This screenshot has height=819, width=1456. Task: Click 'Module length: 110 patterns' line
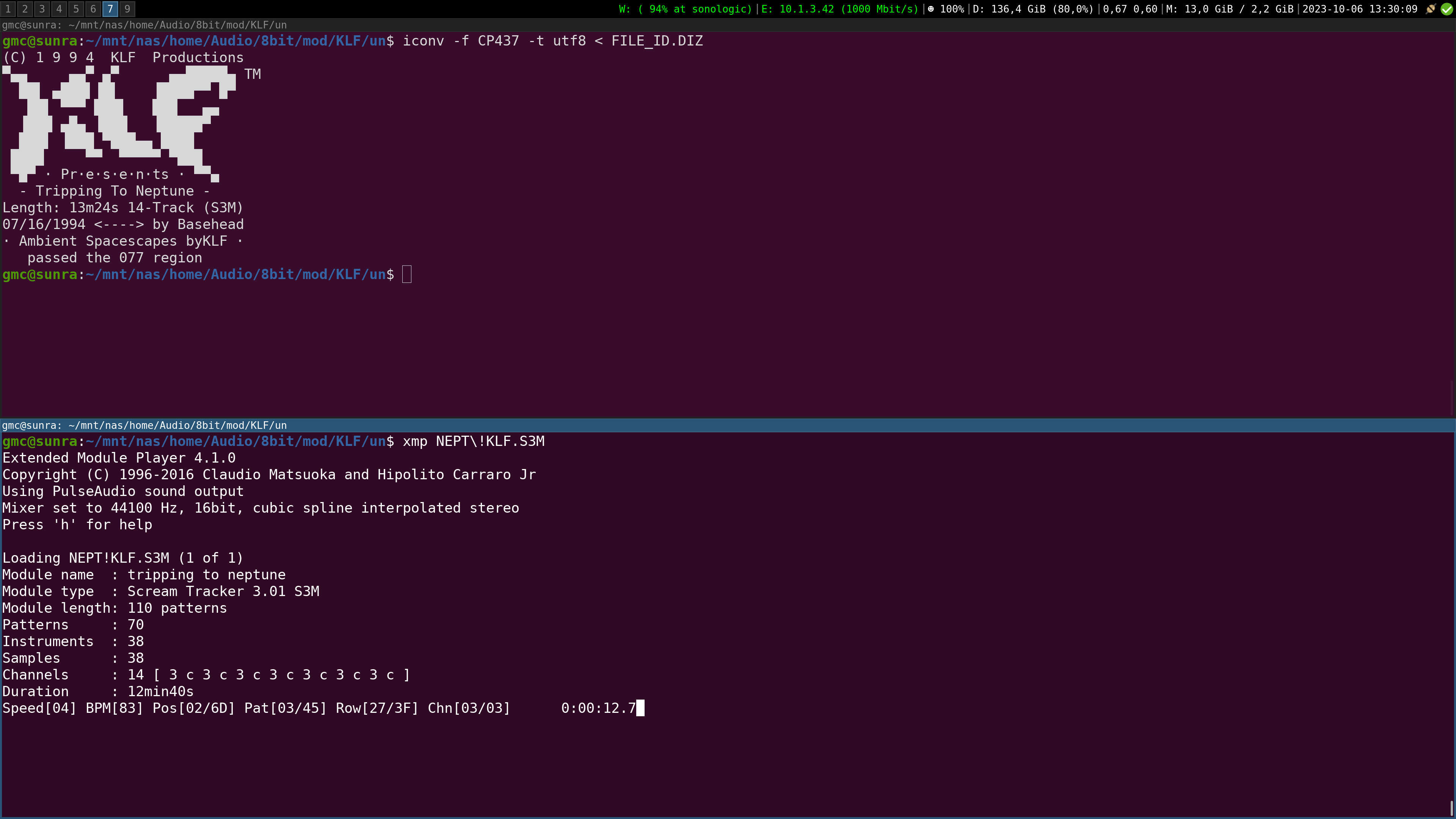point(115,607)
